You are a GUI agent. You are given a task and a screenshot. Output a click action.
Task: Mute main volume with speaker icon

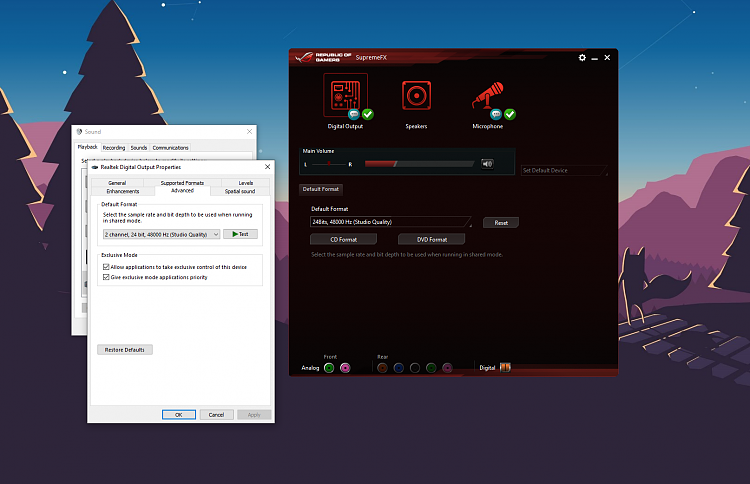pos(487,164)
